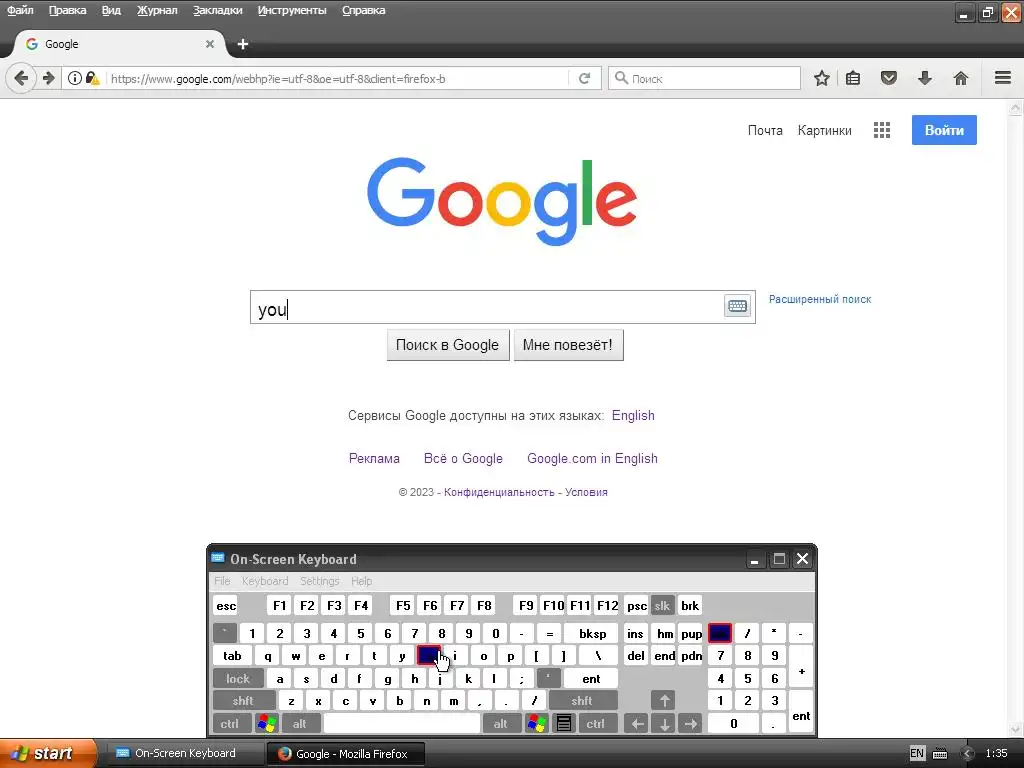1024x768 pixels.
Task: Open the Почта link
Action: point(765,130)
